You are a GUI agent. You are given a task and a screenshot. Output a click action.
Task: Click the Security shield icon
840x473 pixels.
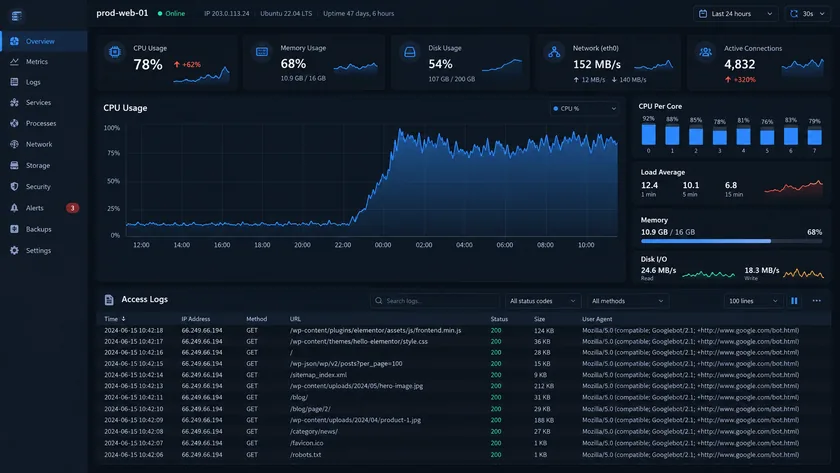[14, 186]
